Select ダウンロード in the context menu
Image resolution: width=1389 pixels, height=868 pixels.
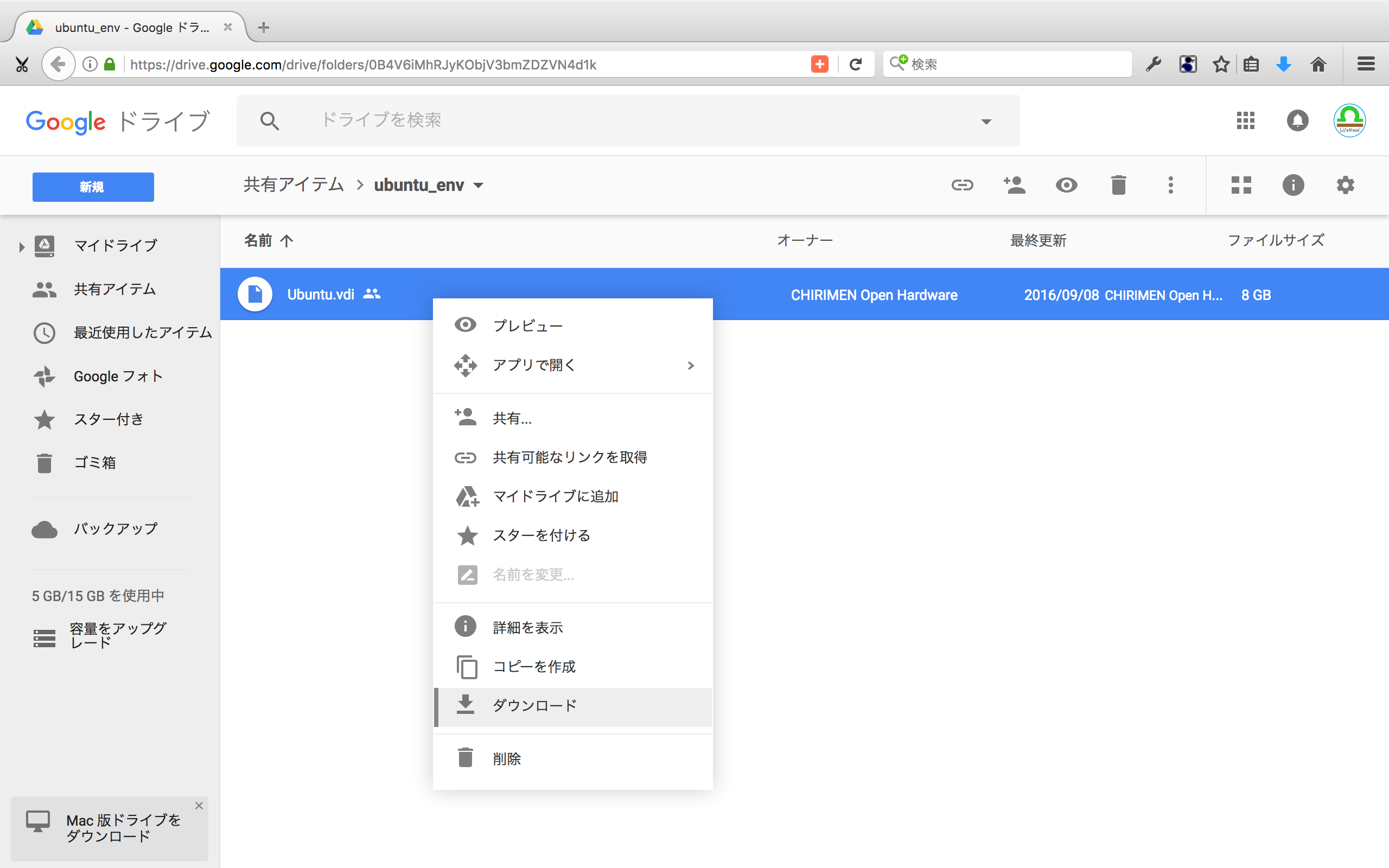[x=534, y=706]
